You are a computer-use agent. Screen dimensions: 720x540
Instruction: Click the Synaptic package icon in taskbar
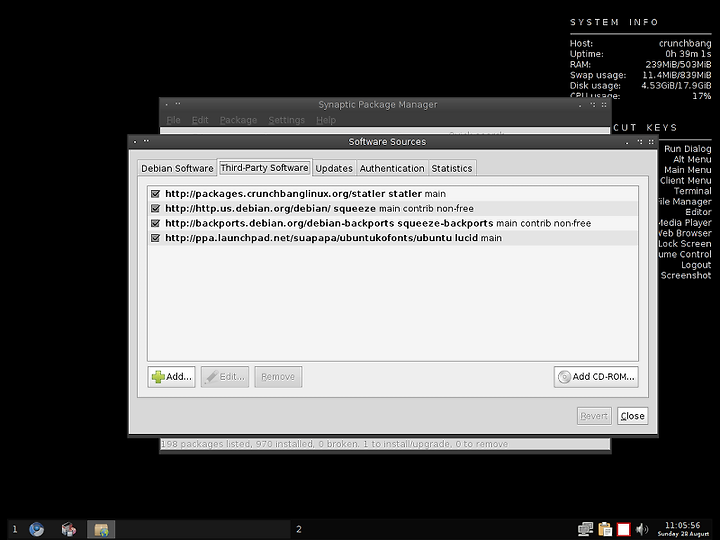[x=69, y=529]
